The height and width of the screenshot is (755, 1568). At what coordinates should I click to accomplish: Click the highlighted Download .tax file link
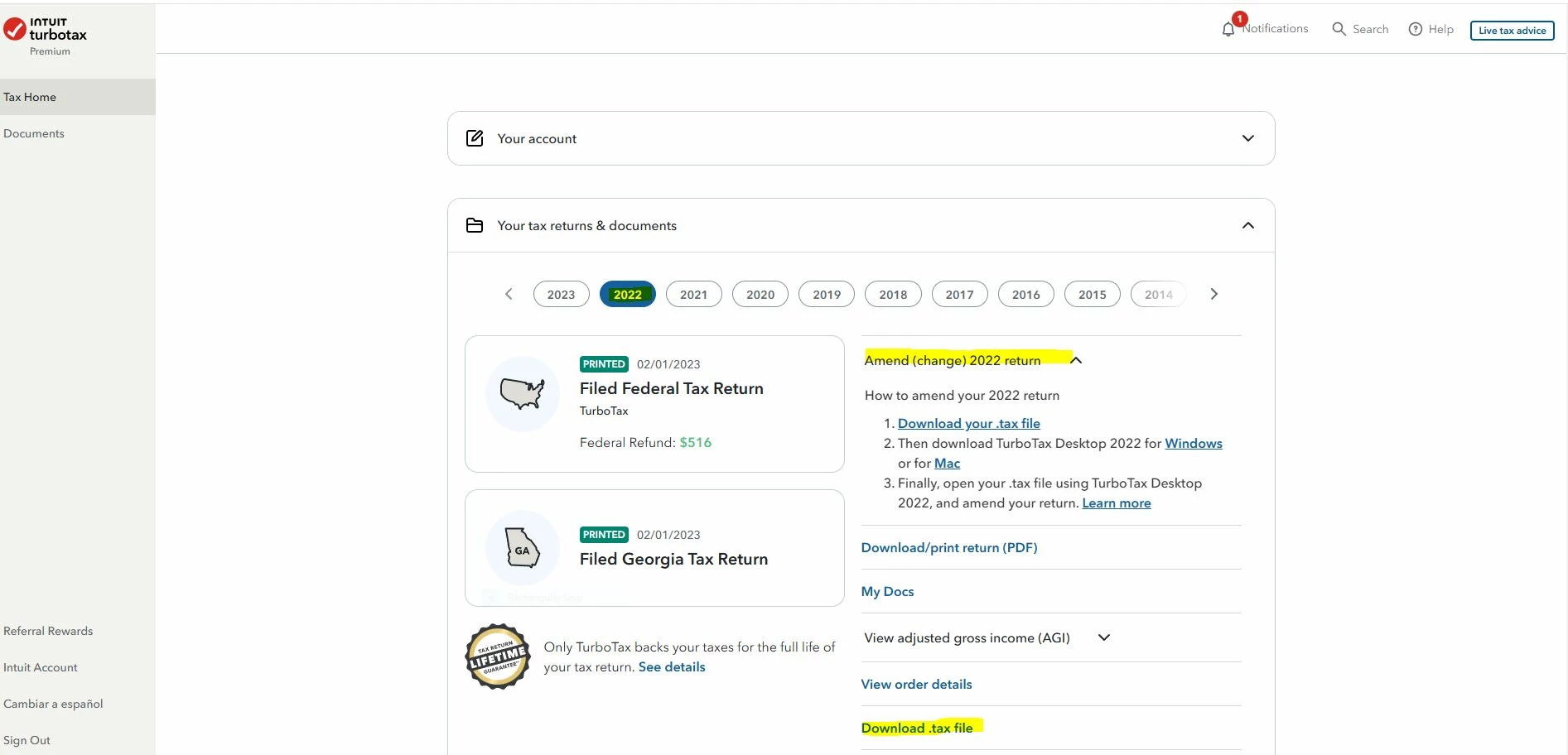point(917,728)
